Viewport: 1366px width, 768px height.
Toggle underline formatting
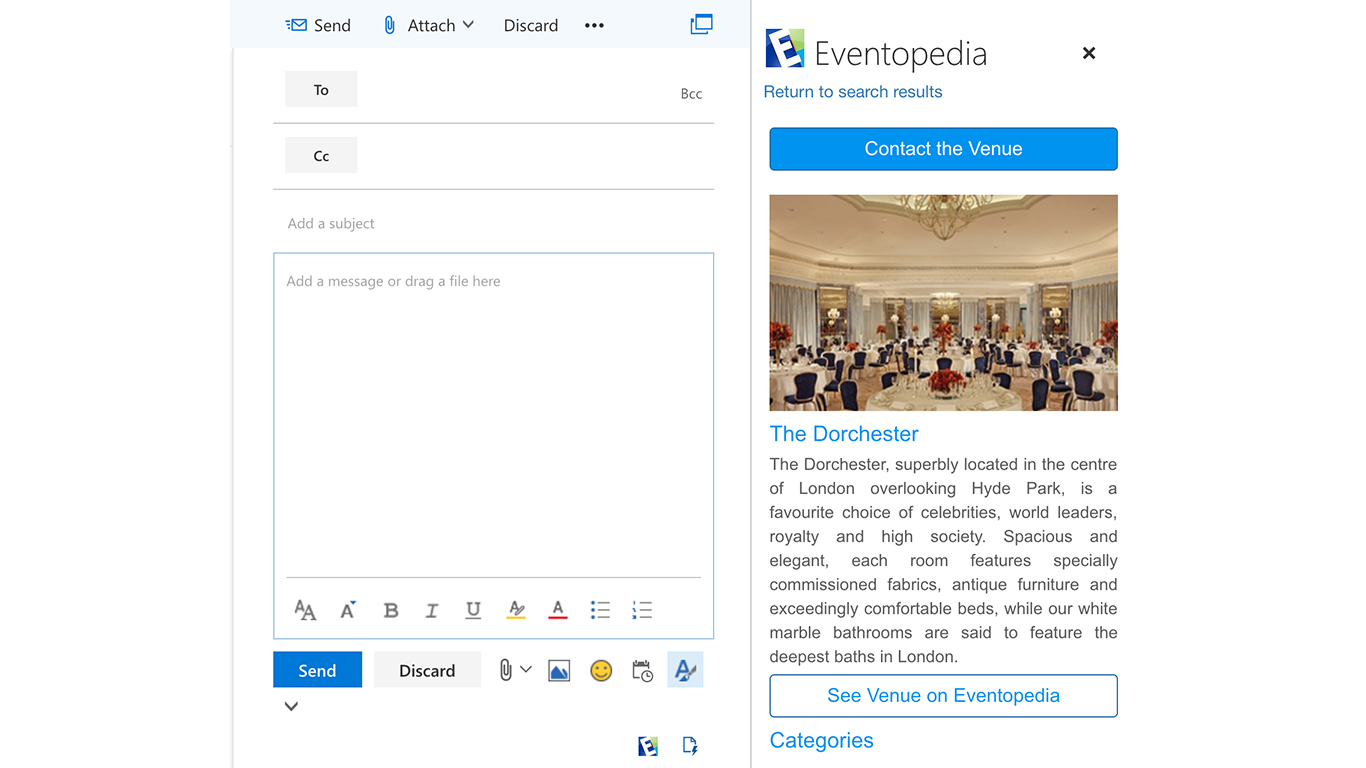tap(473, 610)
